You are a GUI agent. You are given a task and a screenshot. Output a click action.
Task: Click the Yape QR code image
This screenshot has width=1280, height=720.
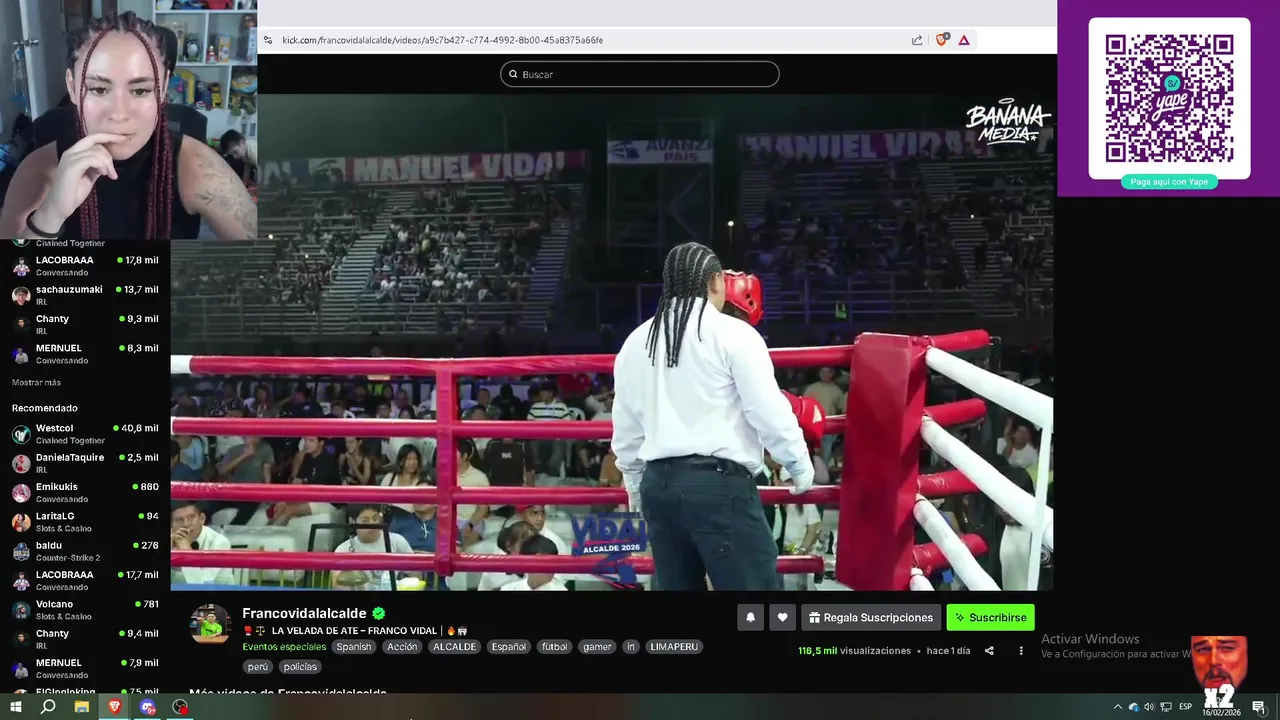coord(1169,98)
